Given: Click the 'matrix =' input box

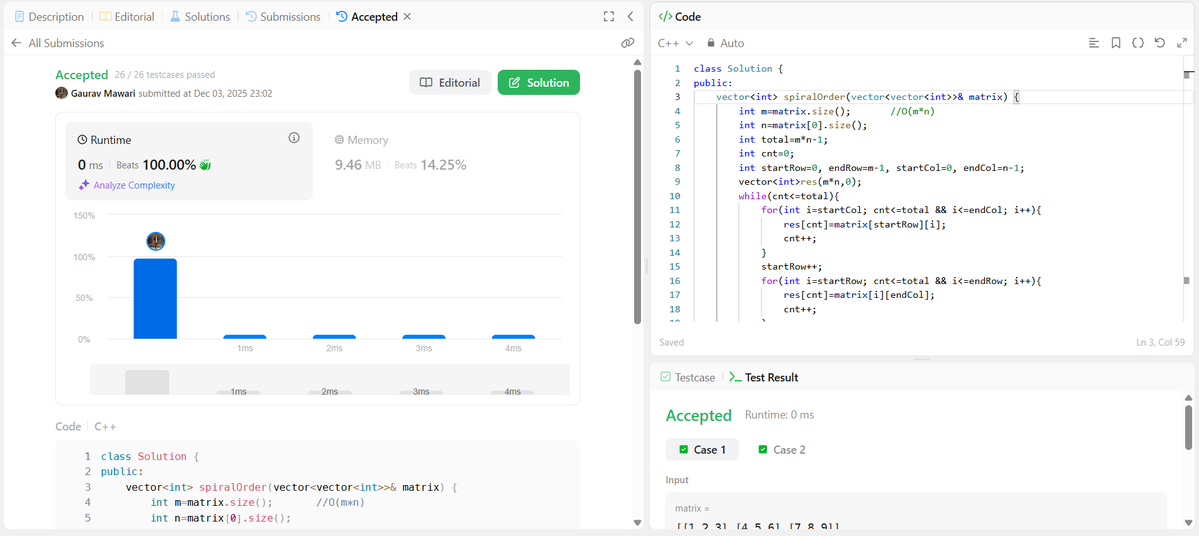Looking at the screenshot, I should pos(915,510).
